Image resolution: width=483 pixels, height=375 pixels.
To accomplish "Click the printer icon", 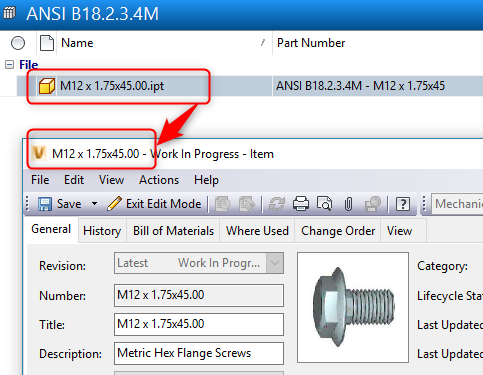I will [301, 204].
